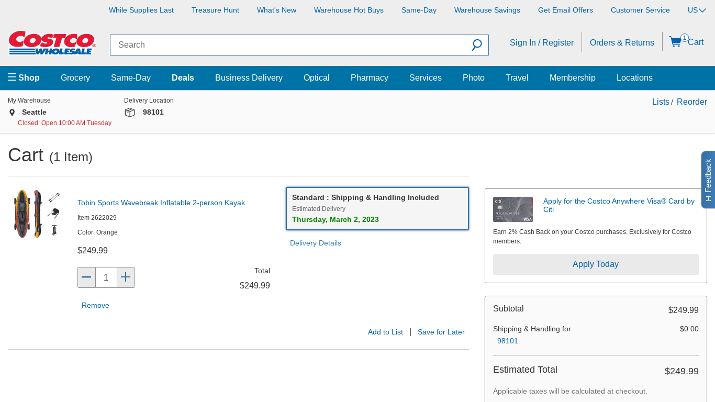This screenshot has width=715, height=402.
Task: Click the quantity field showing 1
Action: pos(106,277)
